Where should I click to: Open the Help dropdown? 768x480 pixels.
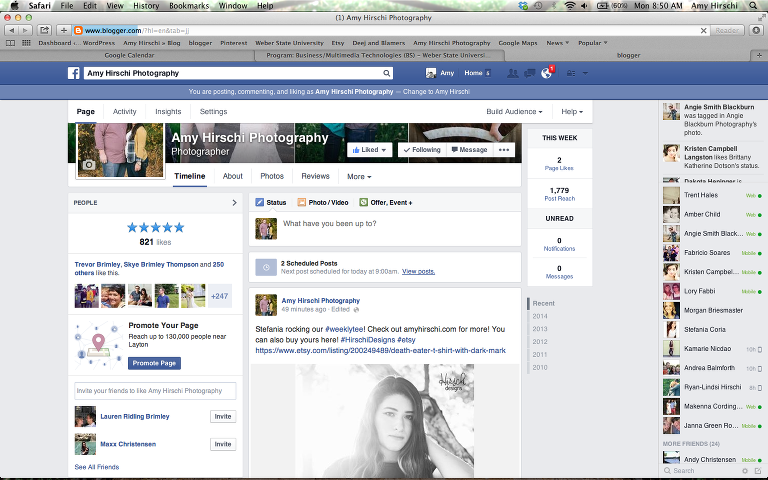pos(572,112)
